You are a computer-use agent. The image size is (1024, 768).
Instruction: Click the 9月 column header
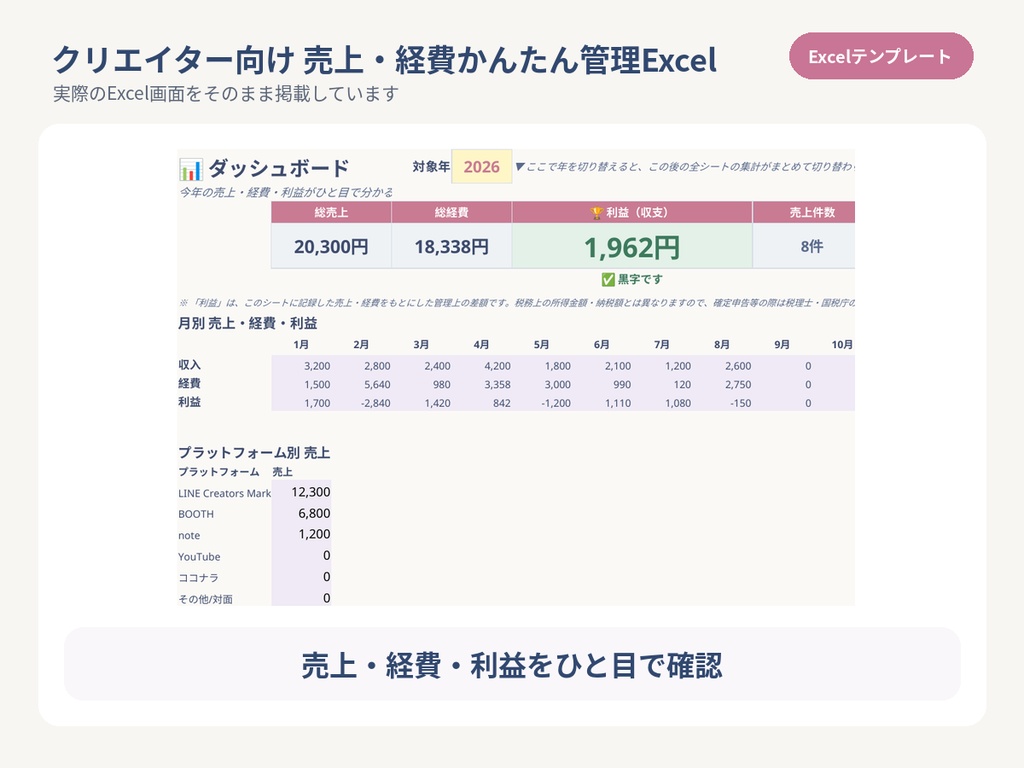click(782, 344)
